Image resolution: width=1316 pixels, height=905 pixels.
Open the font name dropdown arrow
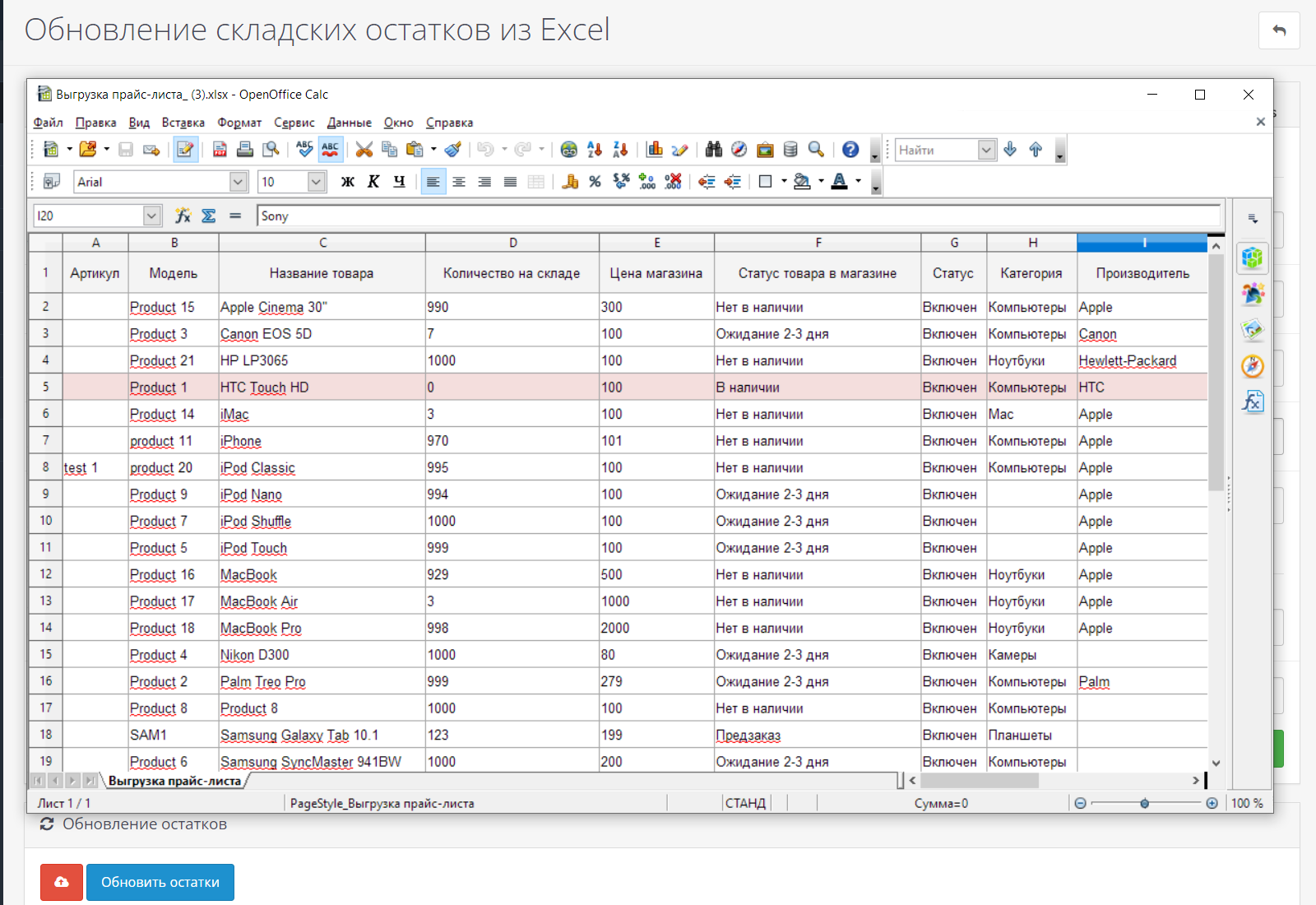(239, 182)
